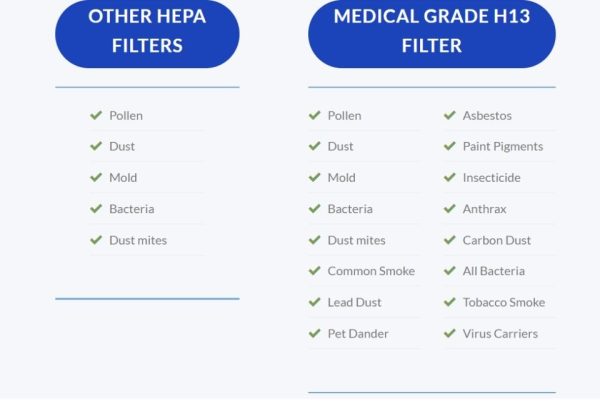Click the check icon beside Carbon Dust

tap(450, 240)
